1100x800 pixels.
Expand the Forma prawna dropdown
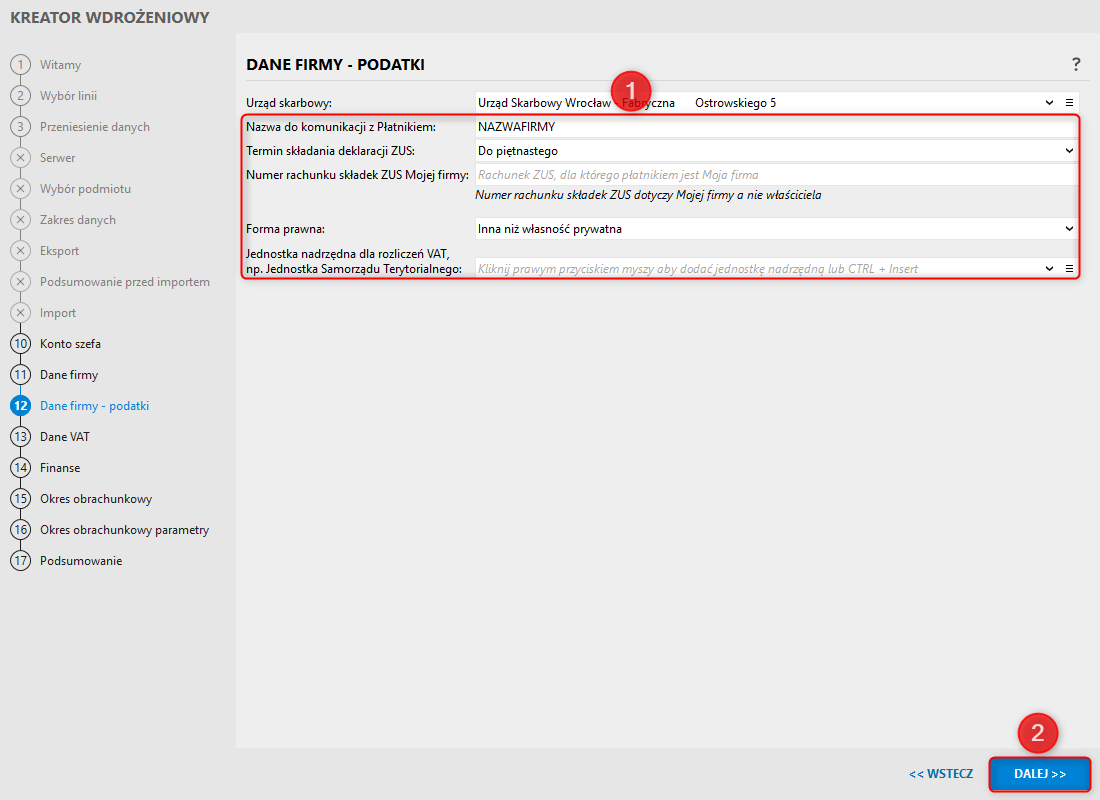tap(1069, 229)
